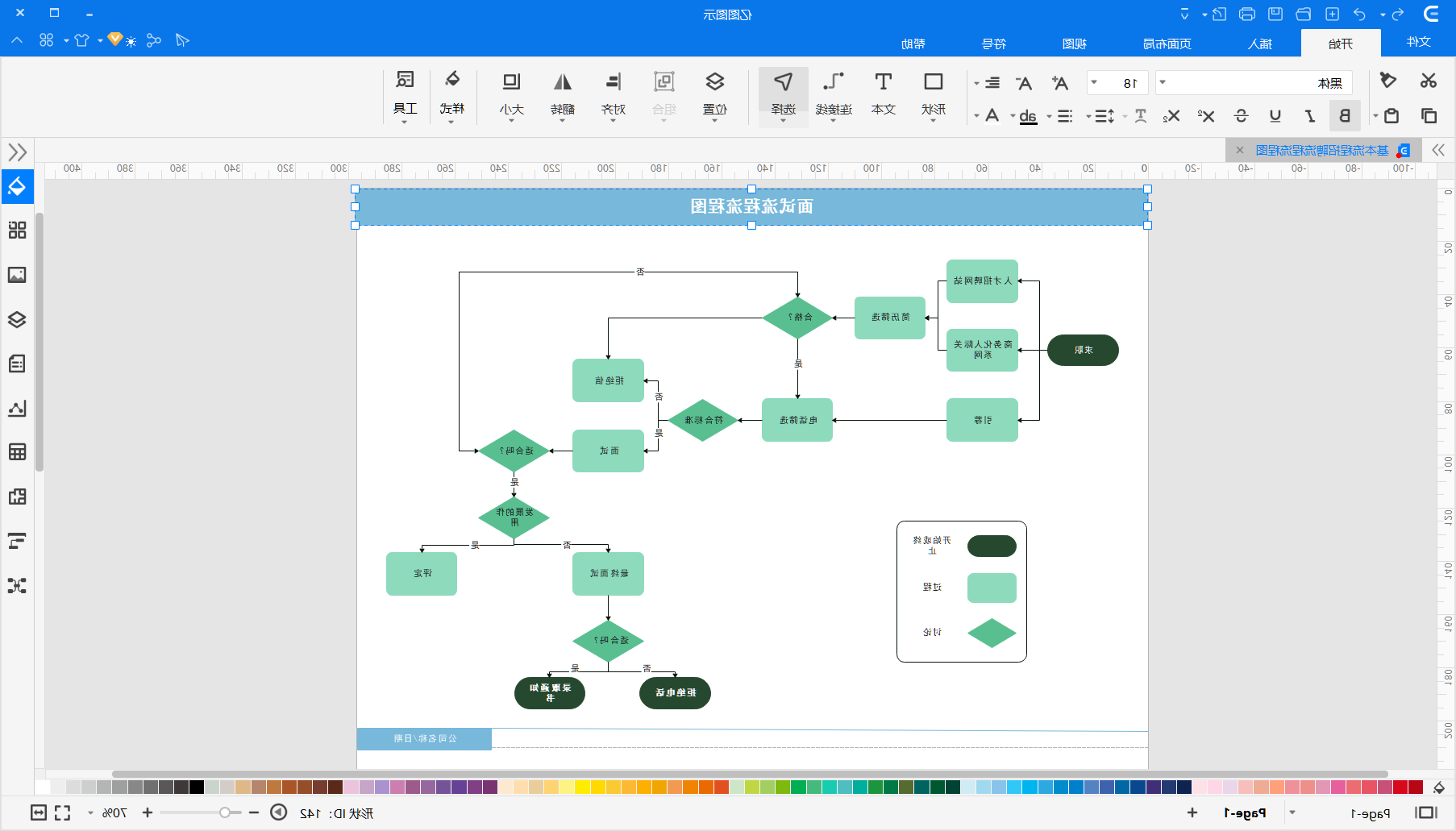
Task: Switch to the Symbol (符号) tab
Action: (x=994, y=44)
